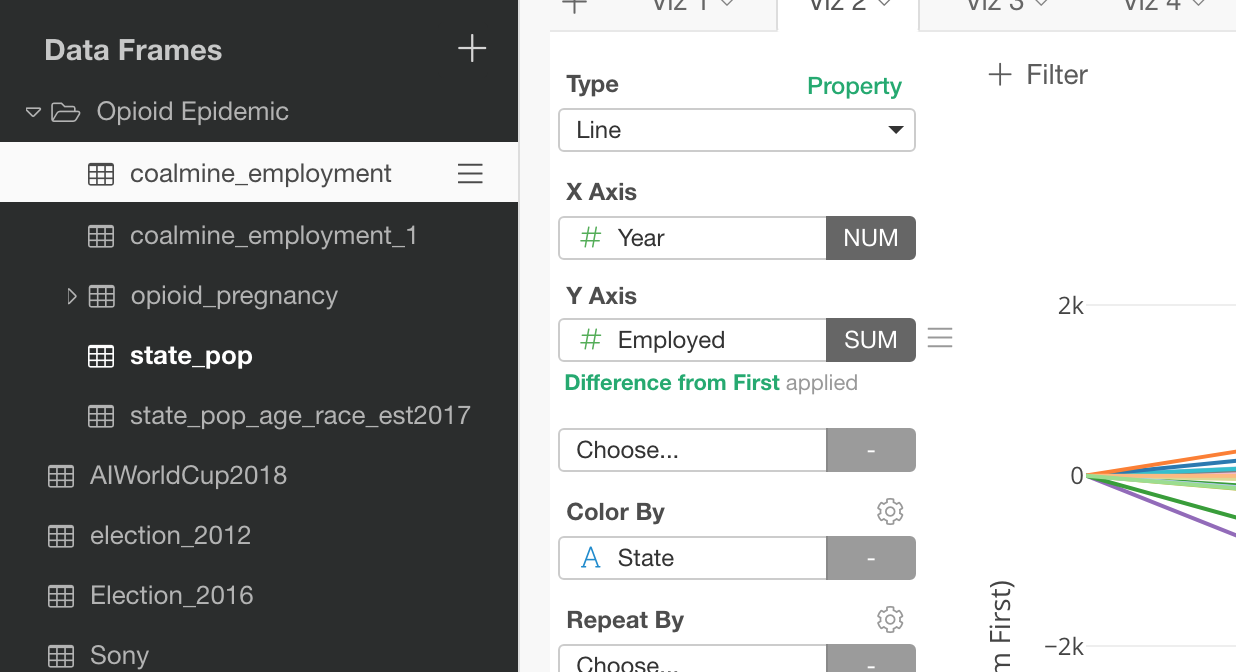The height and width of the screenshot is (672, 1236).
Task: Click the Opioid Epidemic folder icon
Action: pyautogui.click(x=66, y=112)
